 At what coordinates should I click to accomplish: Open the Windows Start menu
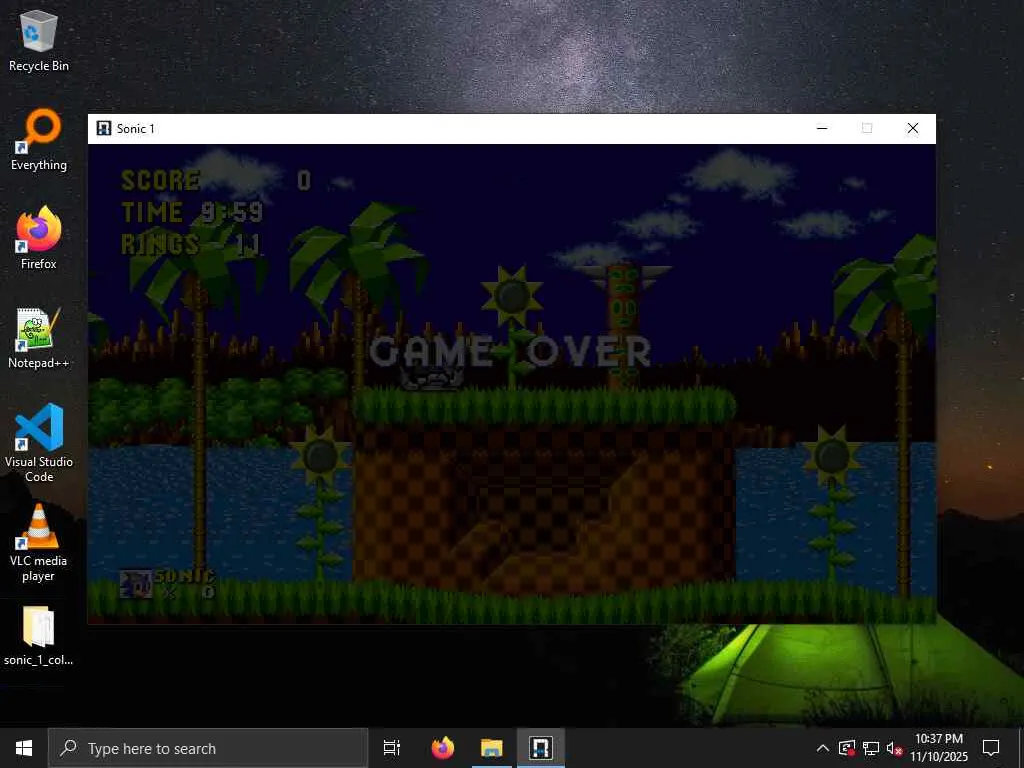(24, 748)
